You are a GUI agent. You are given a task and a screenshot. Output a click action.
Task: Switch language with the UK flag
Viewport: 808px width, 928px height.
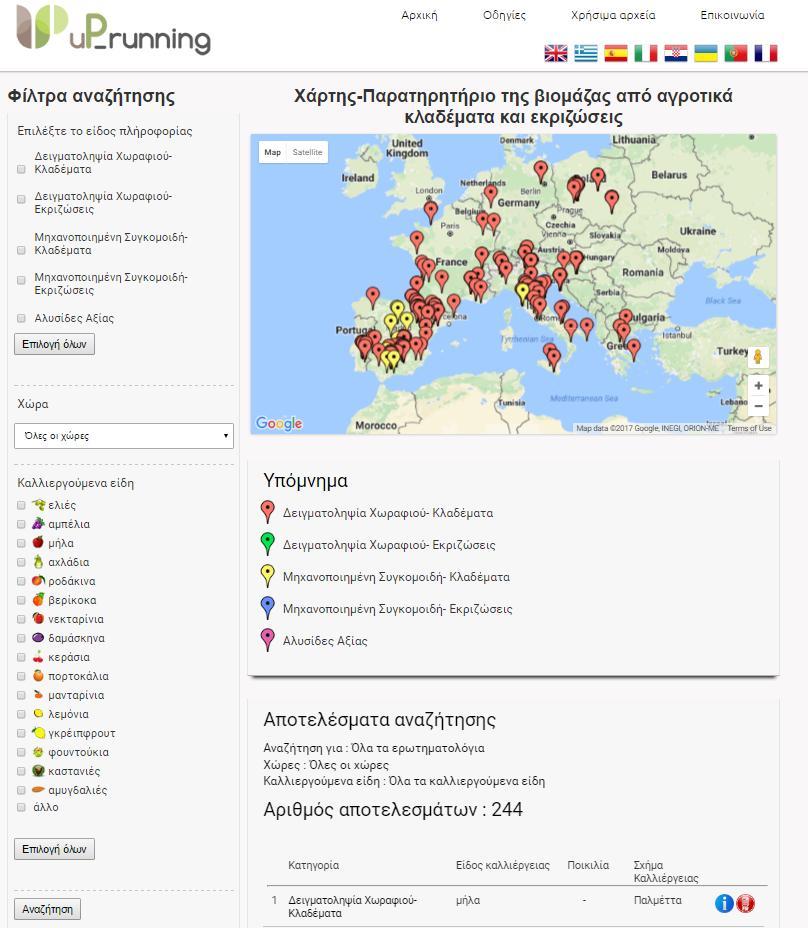[556, 53]
